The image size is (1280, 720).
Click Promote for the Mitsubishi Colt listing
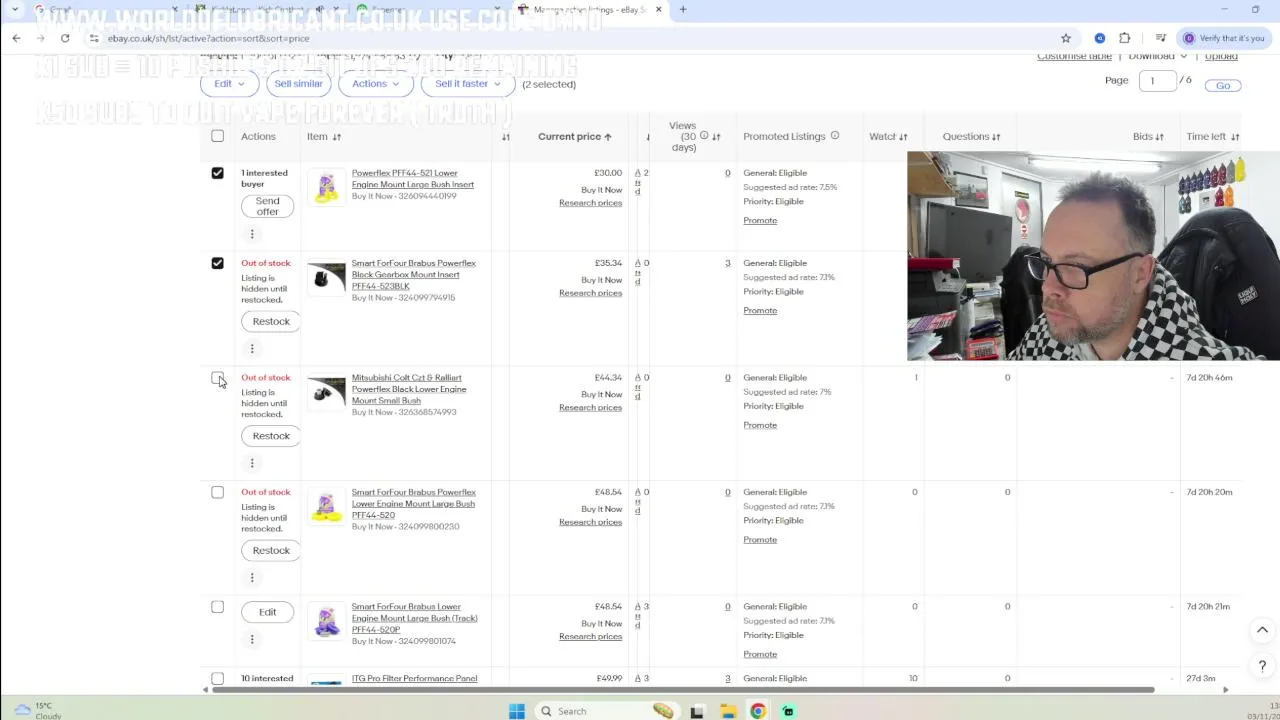760,425
